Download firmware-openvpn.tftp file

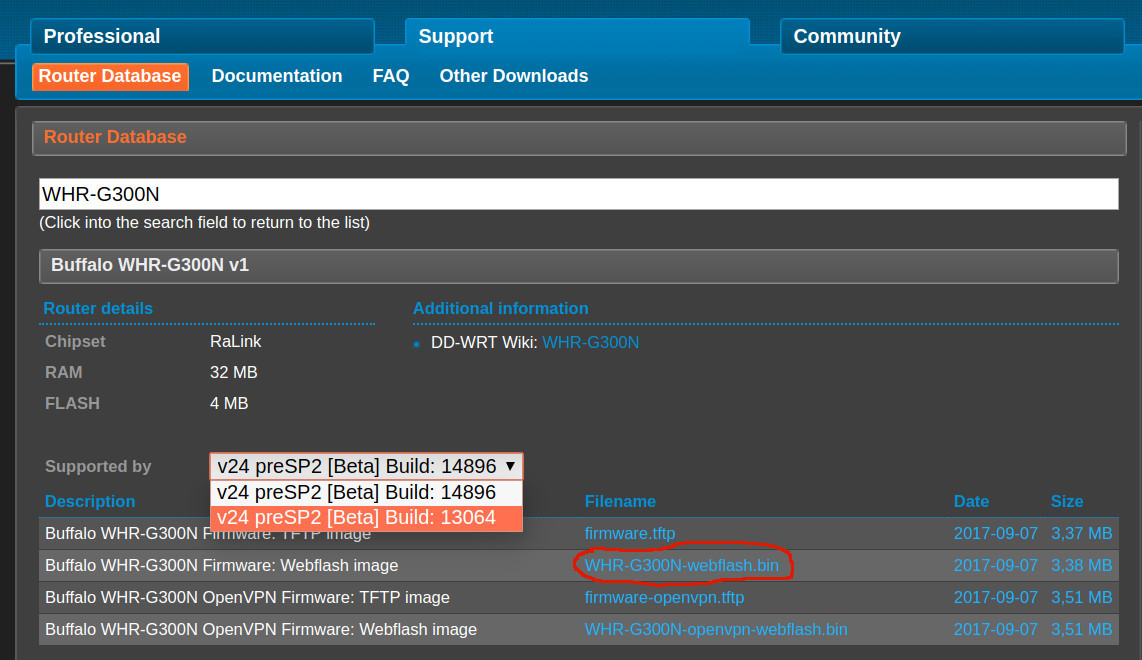click(x=664, y=597)
